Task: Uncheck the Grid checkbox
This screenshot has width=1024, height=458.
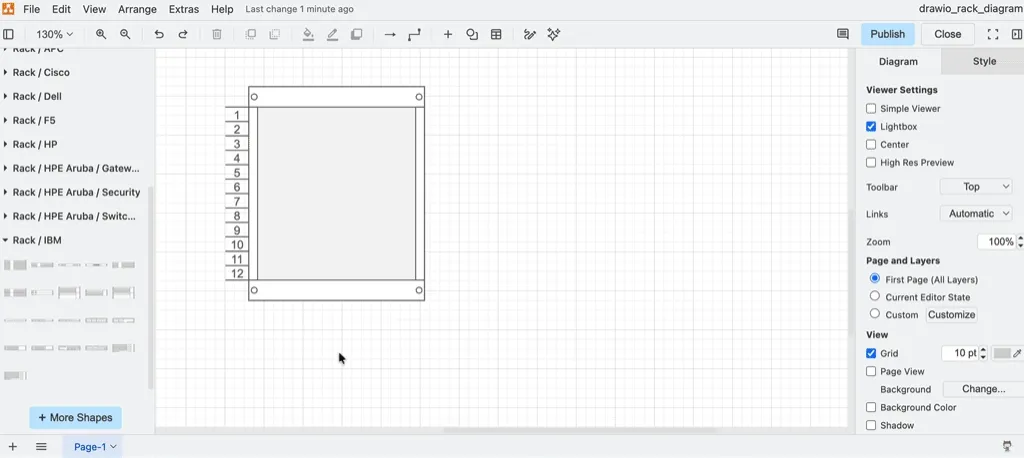Action: (871, 353)
